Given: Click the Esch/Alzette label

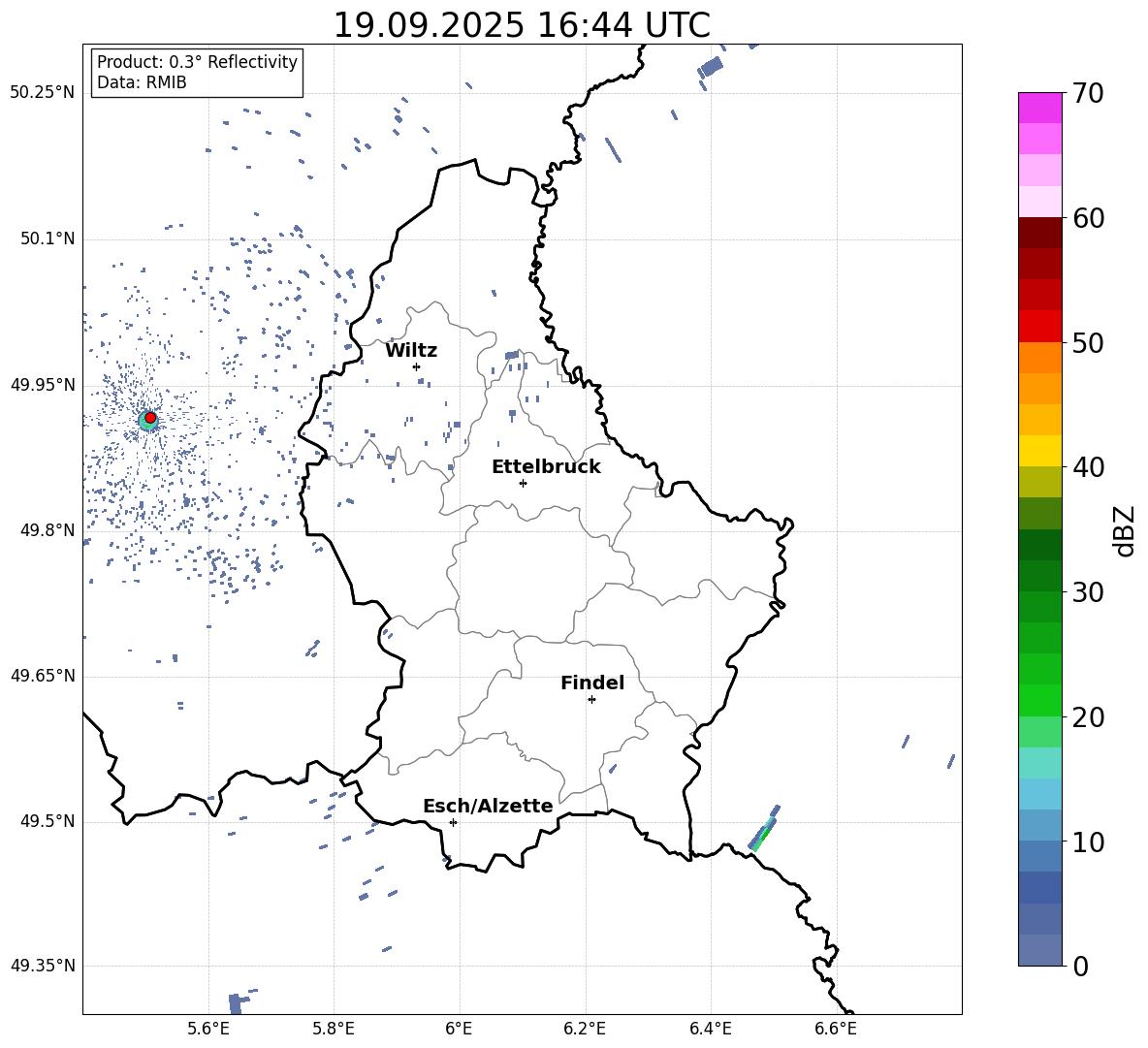Looking at the screenshot, I should point(488,806).
